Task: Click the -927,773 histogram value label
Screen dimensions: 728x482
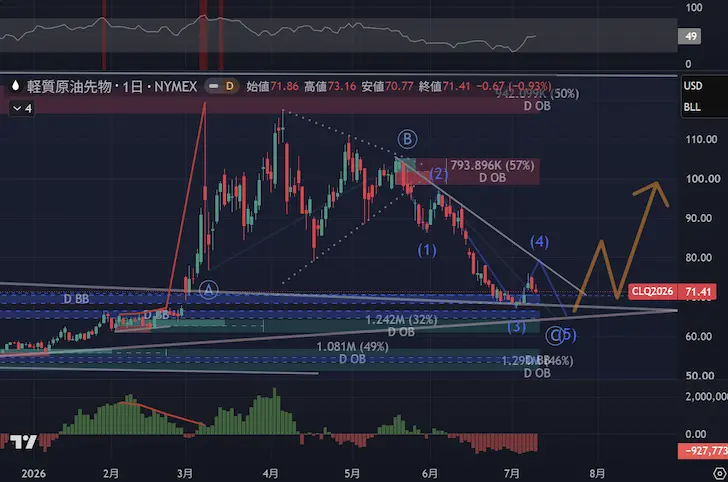Action: (703, 450)
